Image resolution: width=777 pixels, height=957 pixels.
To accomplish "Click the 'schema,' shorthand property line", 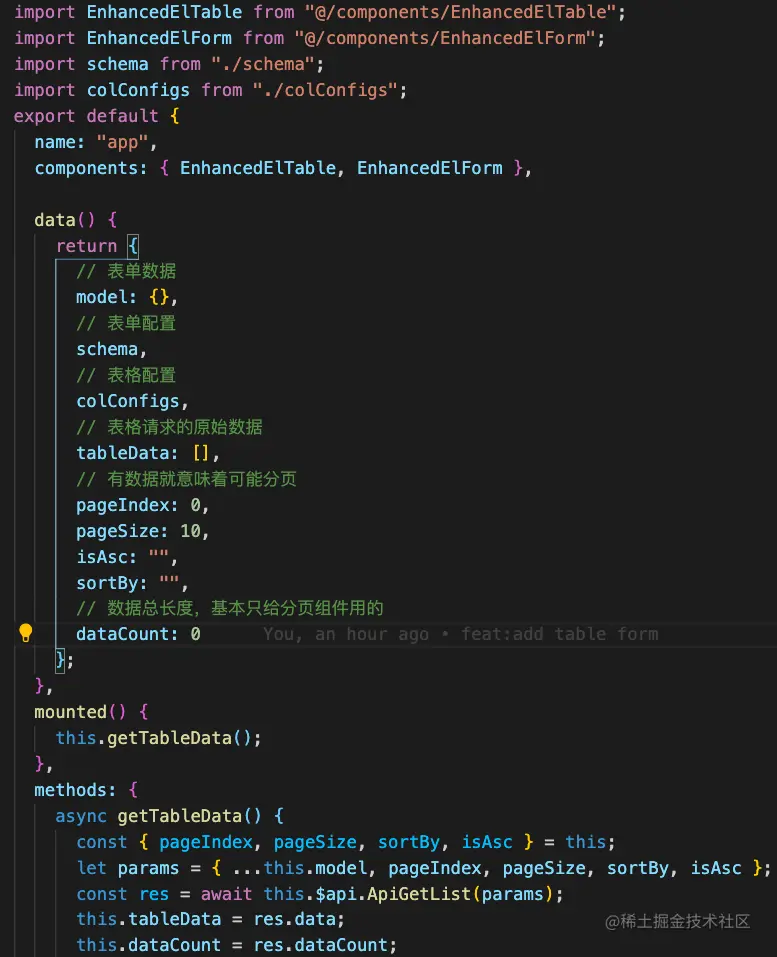I will pyautogui.click(x=111, y=350).
